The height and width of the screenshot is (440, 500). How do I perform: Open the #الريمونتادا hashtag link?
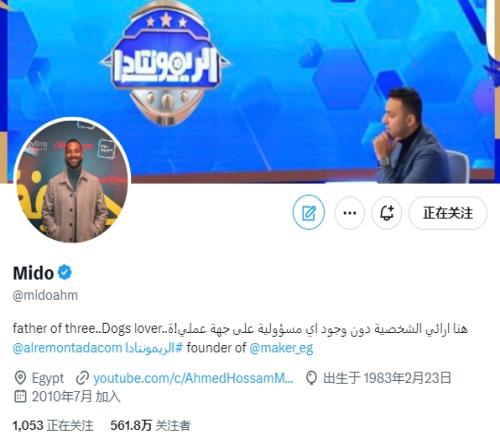coord(154,348)
